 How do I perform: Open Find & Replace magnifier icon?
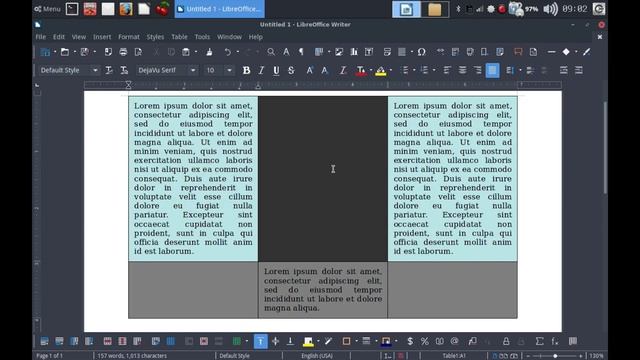tap(271, 52)
